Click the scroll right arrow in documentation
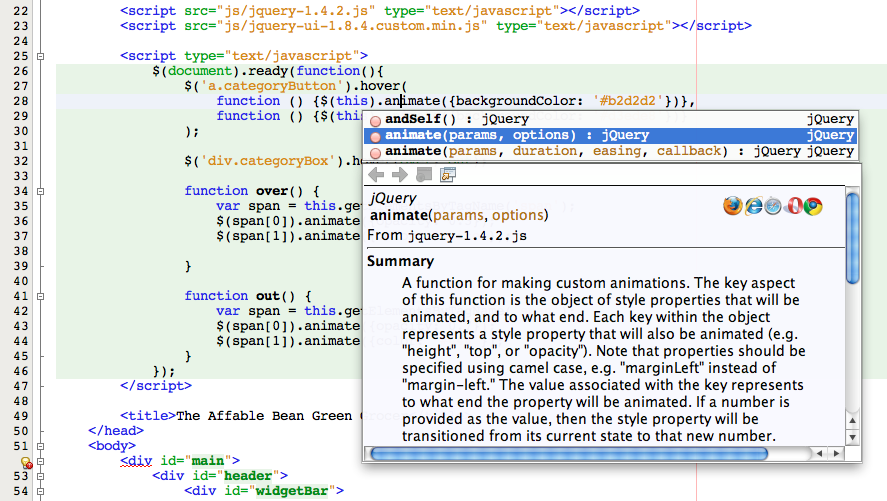 [836, 454]
